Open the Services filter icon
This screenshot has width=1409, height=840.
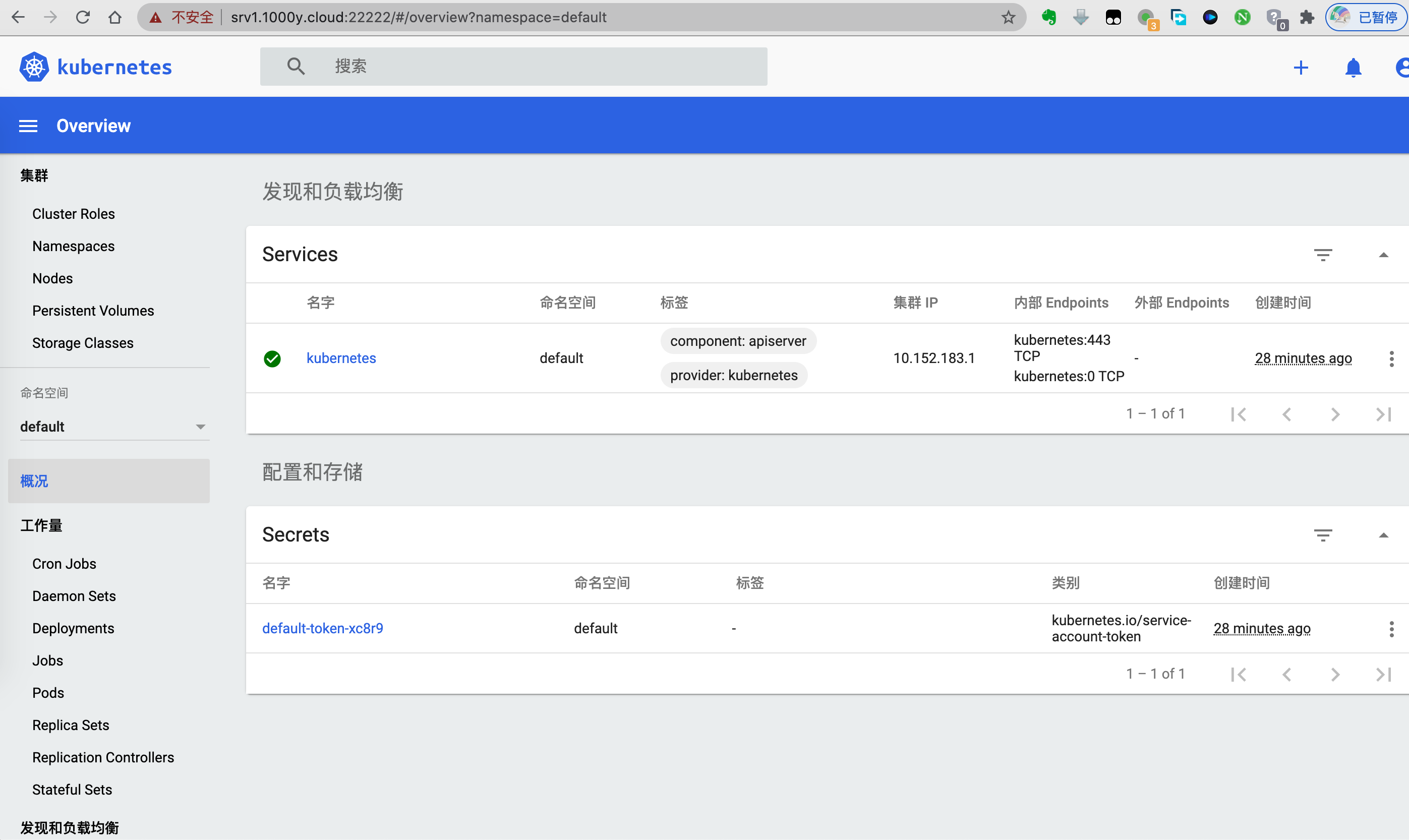(x=1323, y=255)
